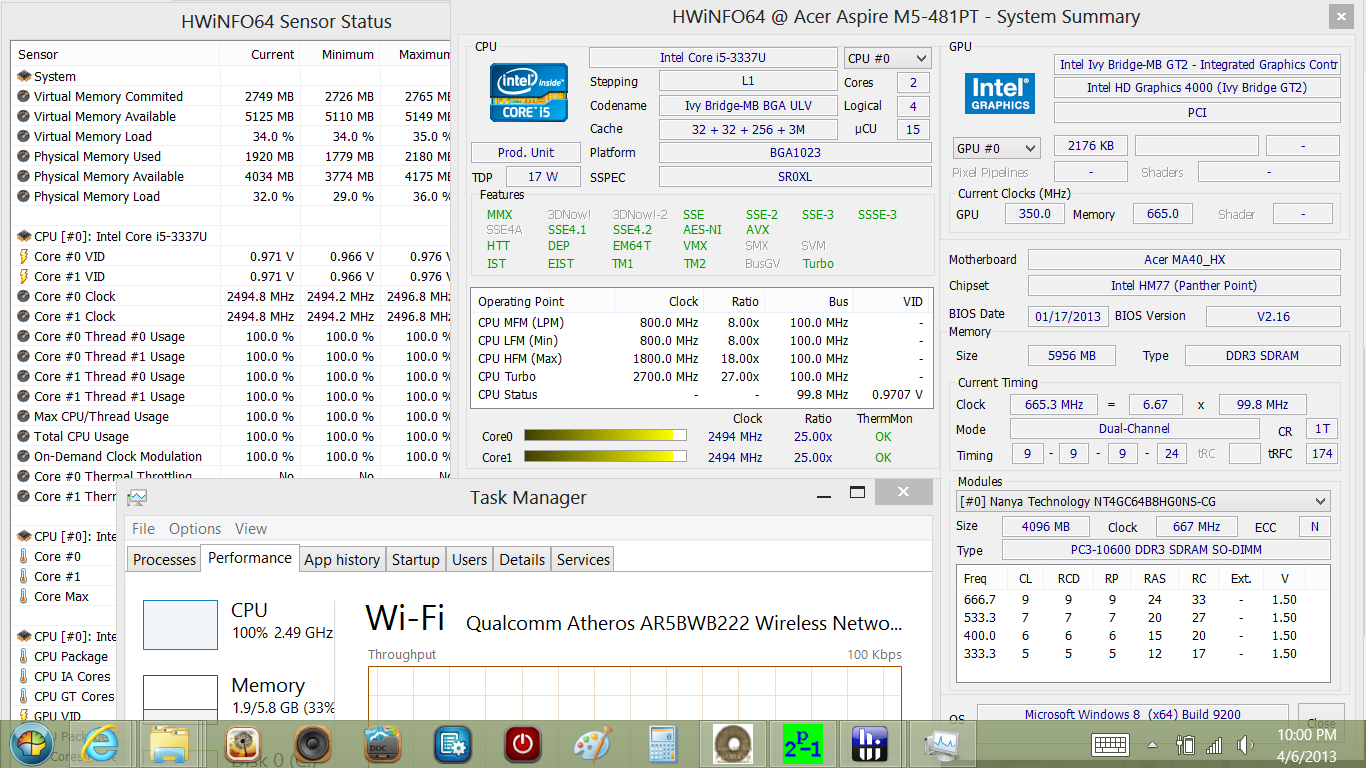Click the BIOS Date 01/17/2013 field
The image size is (1366, 768).
1068,316
